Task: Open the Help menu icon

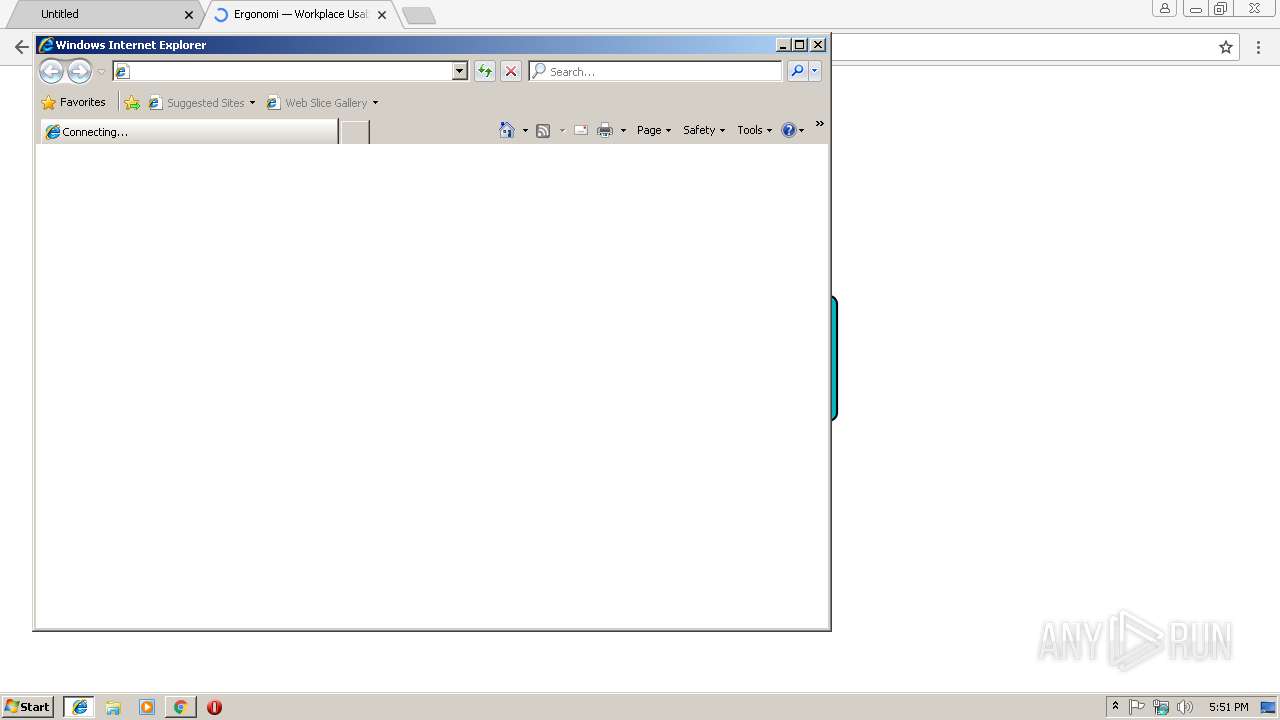Action: (793, 130)
